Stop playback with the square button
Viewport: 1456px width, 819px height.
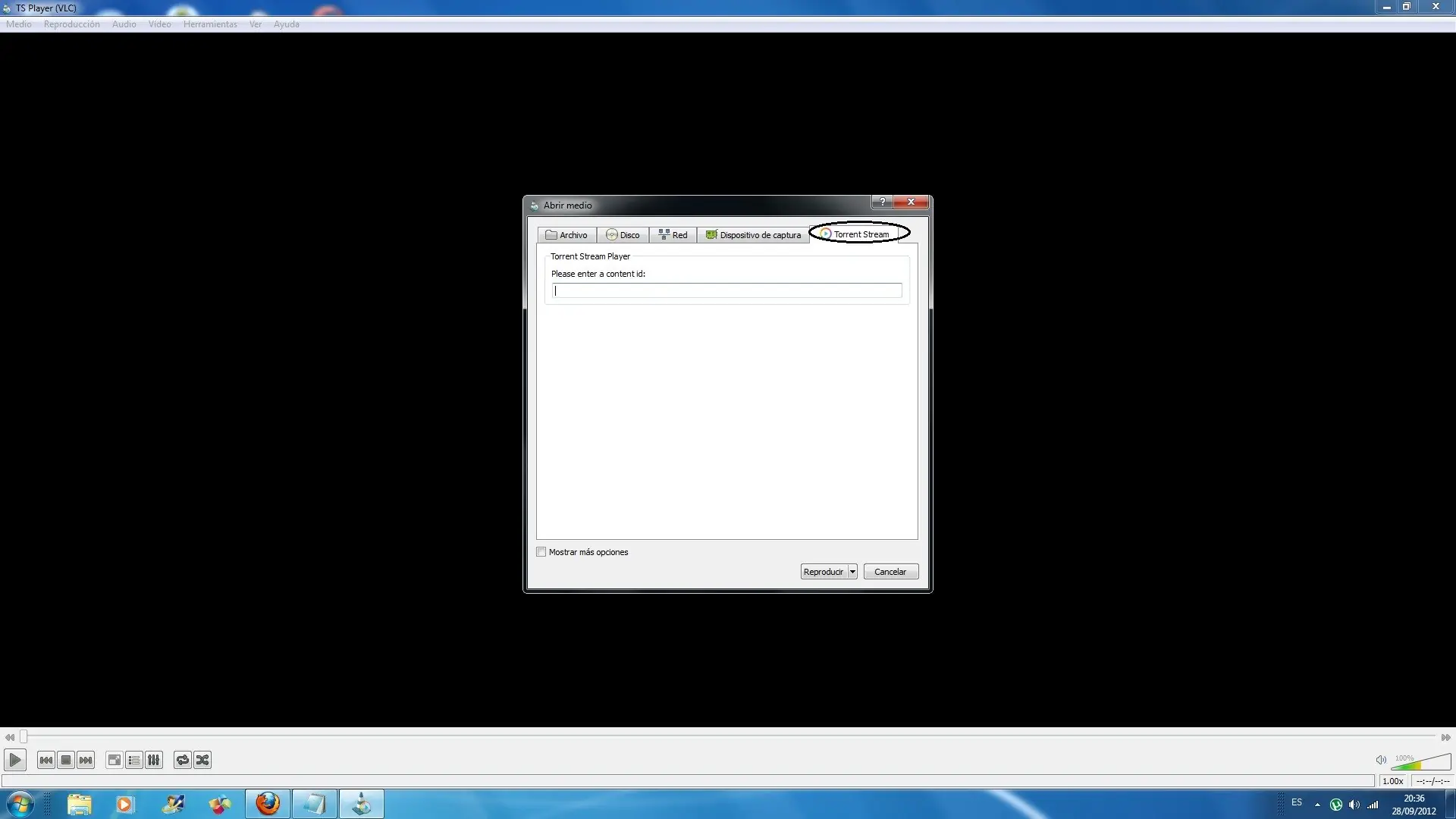click(66, 760)
